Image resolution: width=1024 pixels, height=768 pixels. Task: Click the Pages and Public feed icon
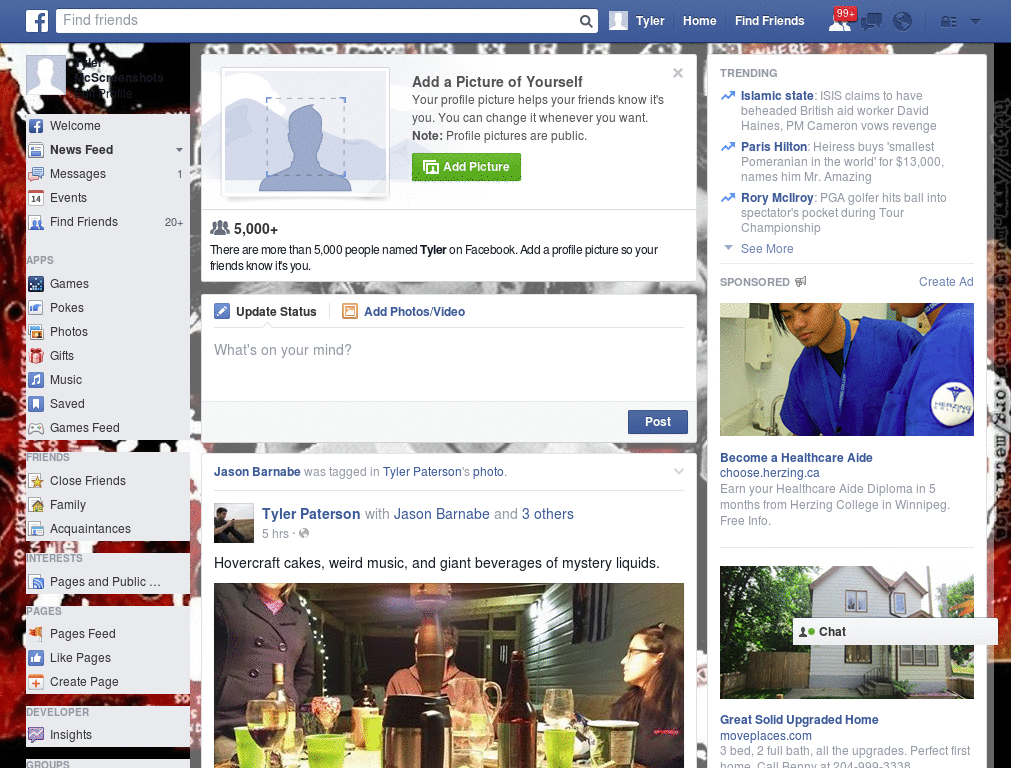click(x=36, y=582)
